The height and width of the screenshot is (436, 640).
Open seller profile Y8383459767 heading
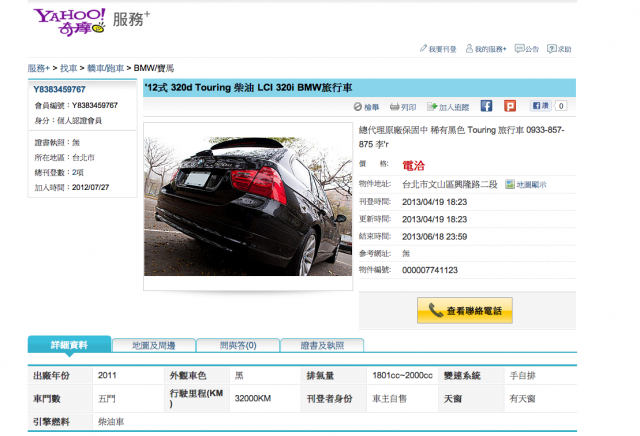tap(59, 89)
